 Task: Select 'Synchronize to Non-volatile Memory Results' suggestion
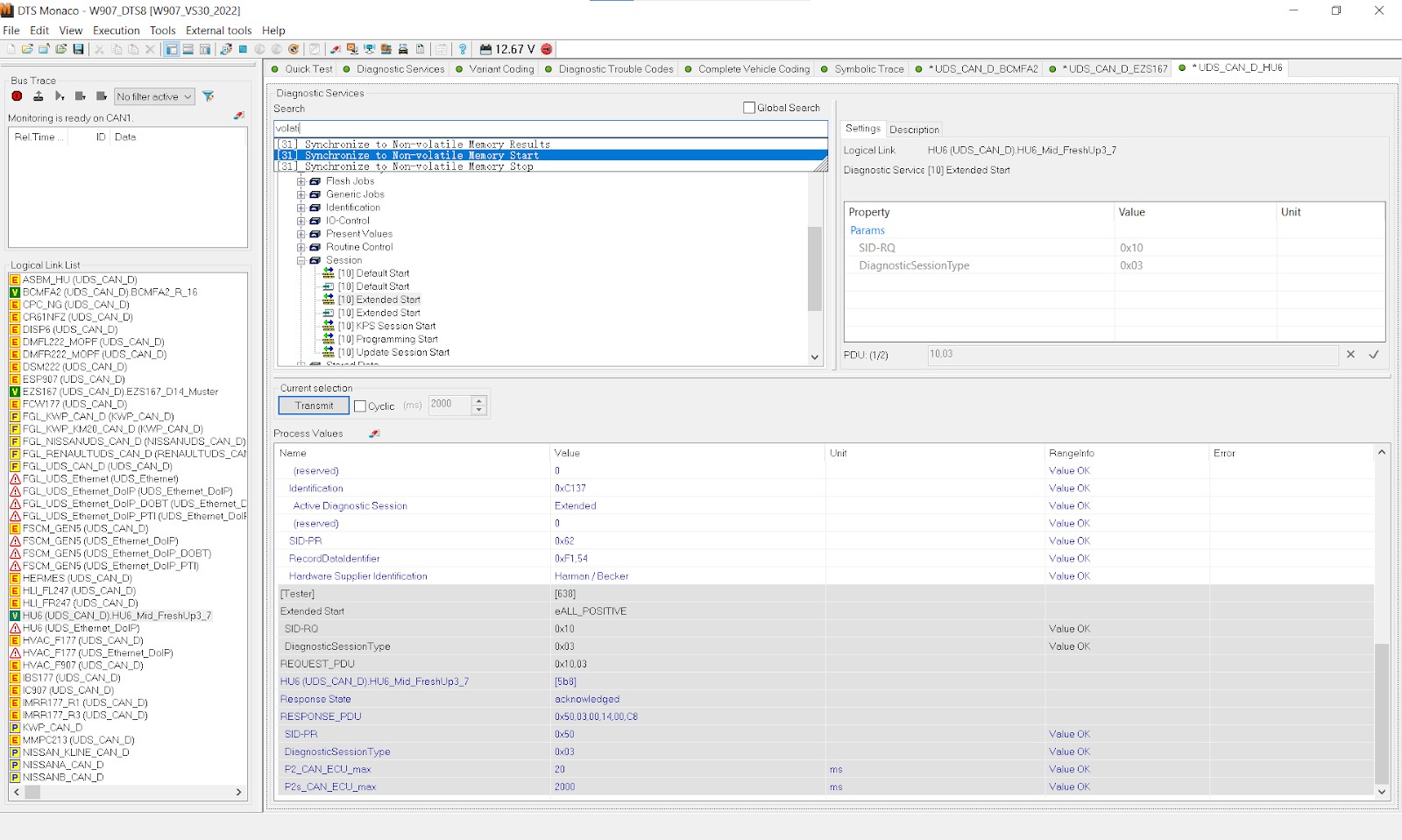tap(551, 145)
